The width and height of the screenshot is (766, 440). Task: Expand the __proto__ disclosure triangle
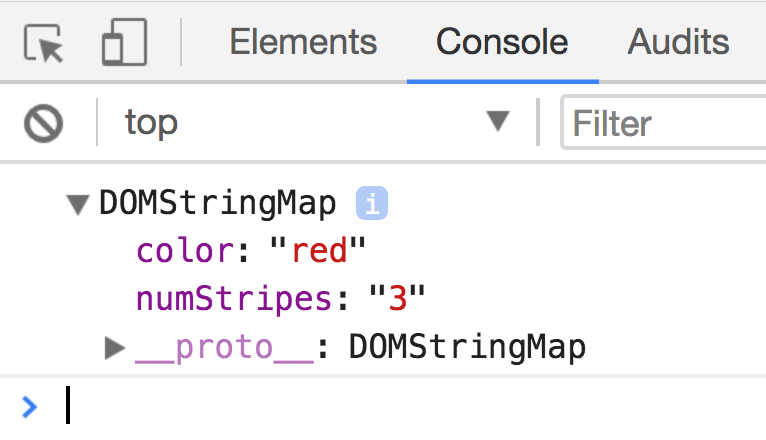coord(115,347)
